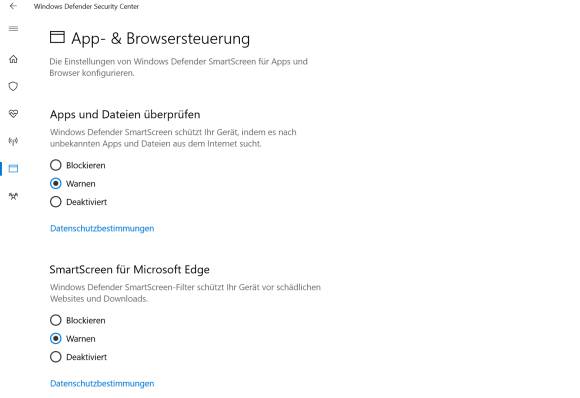Open Virus & threat protection shield icon

[13, 86]
